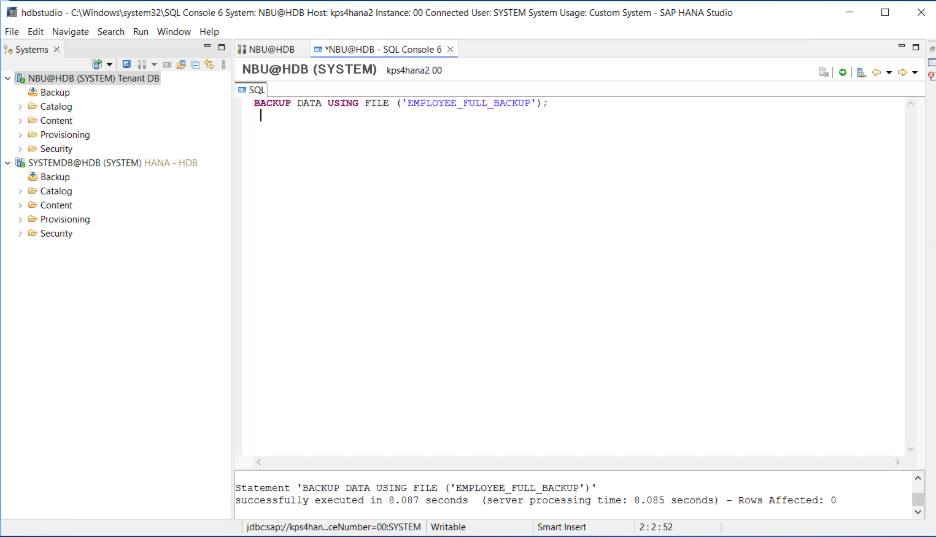Close the SQL Console 6 tab
The width and height of the screenshot is (936, 537).
(451, 50)
